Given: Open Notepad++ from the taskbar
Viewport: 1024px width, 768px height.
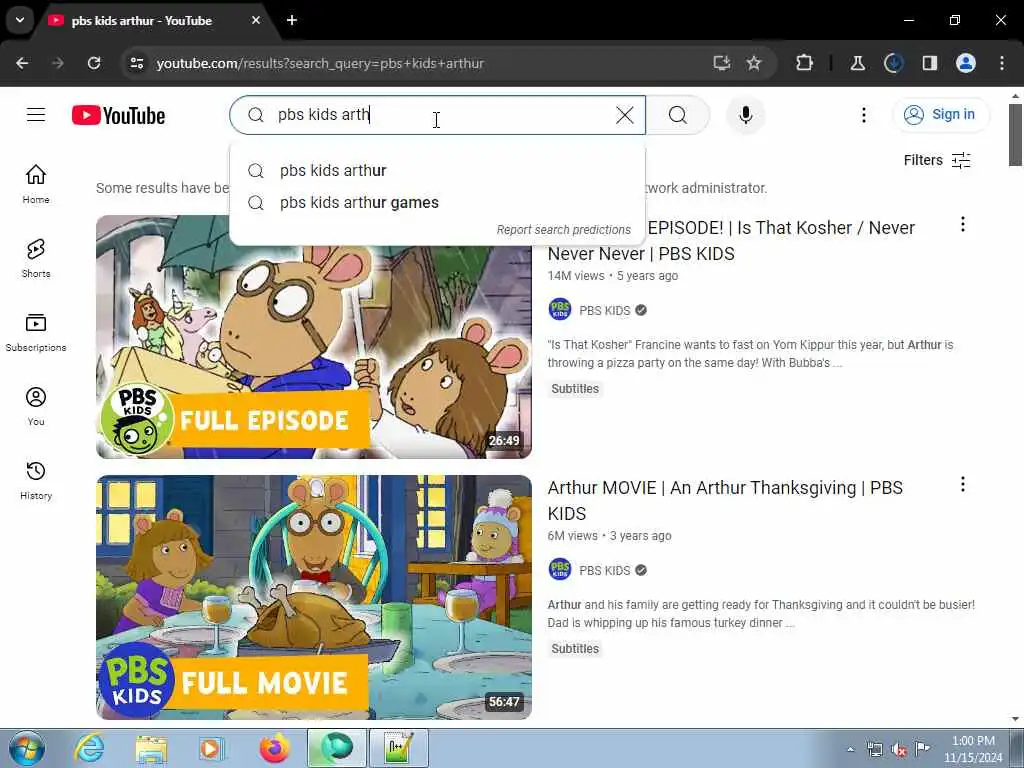Looking at the screenshot, I should tap(398, 748).
